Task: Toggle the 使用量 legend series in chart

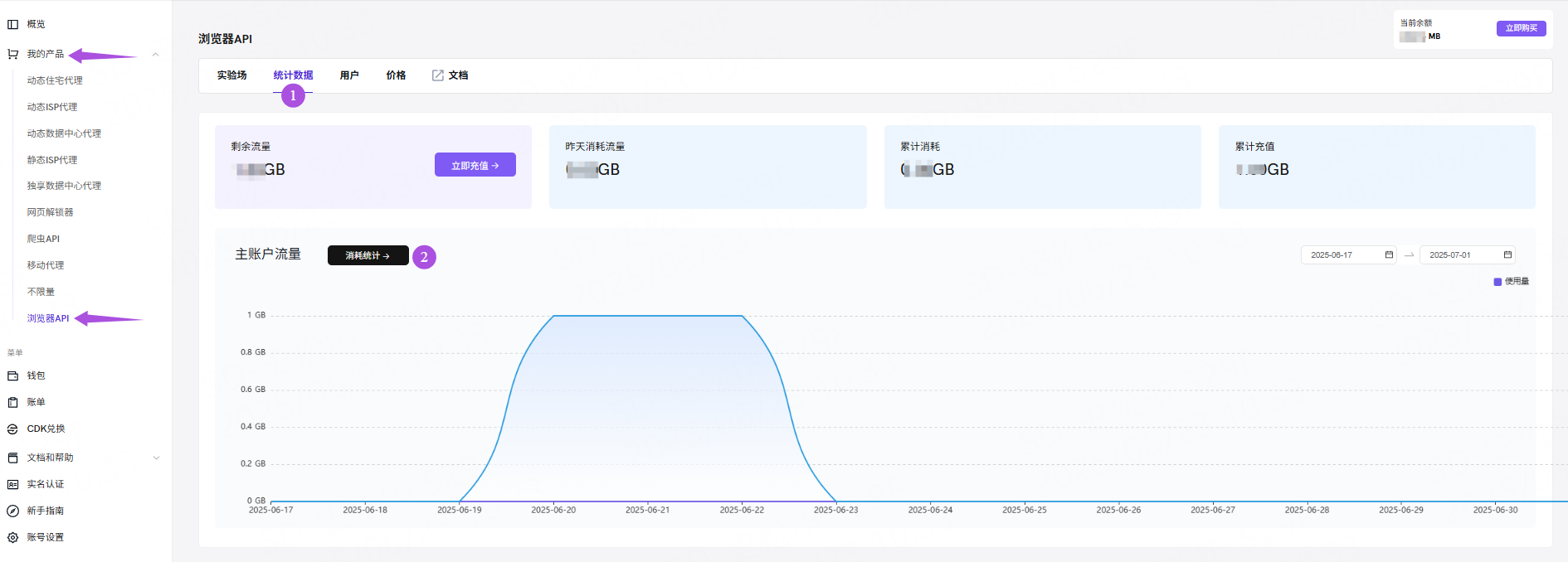Action: pyautogui.click(x=1511, y=282)
